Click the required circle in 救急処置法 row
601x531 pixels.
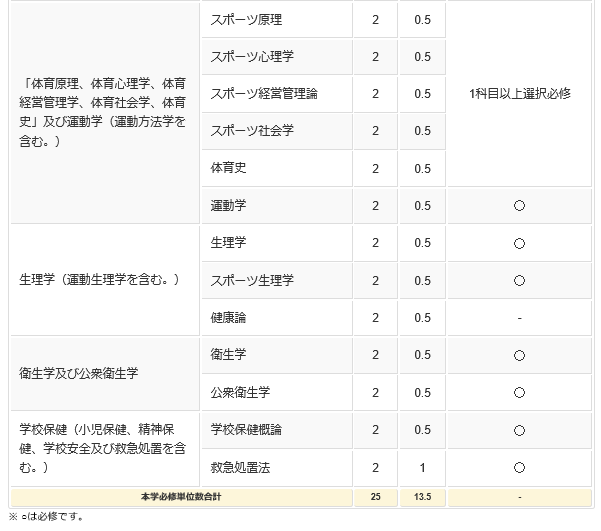pos(519,468)
